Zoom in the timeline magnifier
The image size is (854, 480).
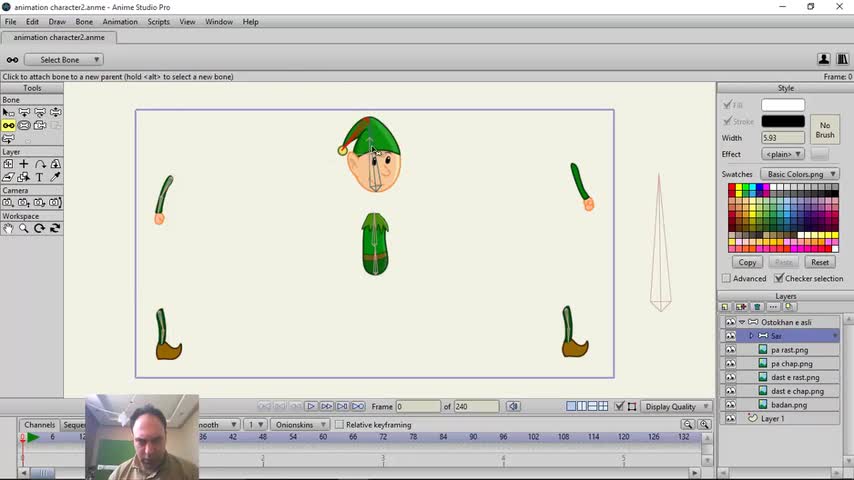(x=704, y=424)
